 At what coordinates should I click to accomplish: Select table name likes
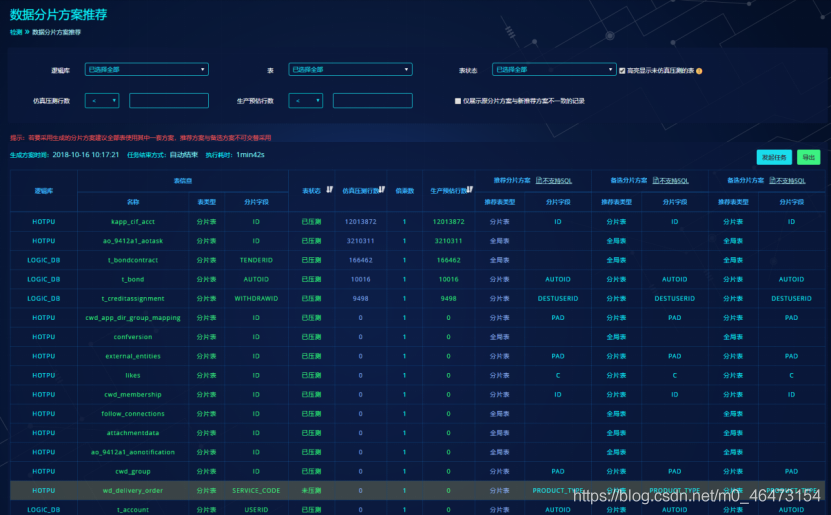click(x=133, y=375)
